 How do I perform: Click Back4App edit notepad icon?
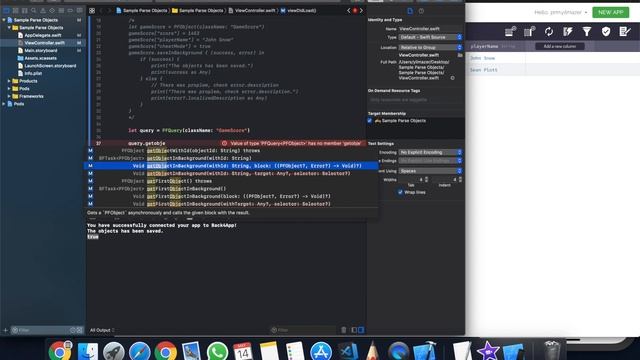tap(625, 31)
